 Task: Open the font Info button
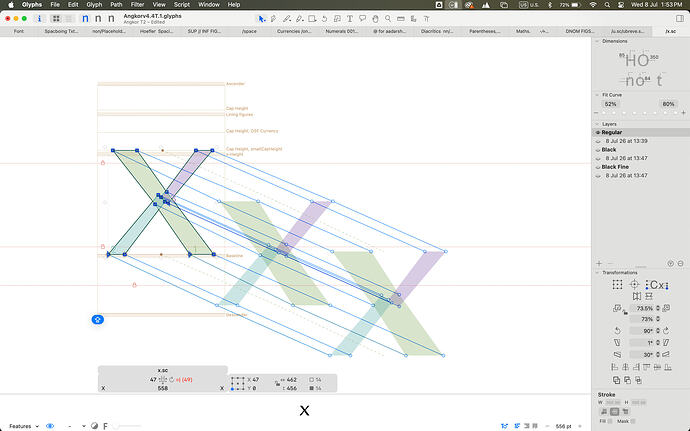coord(39,18)
